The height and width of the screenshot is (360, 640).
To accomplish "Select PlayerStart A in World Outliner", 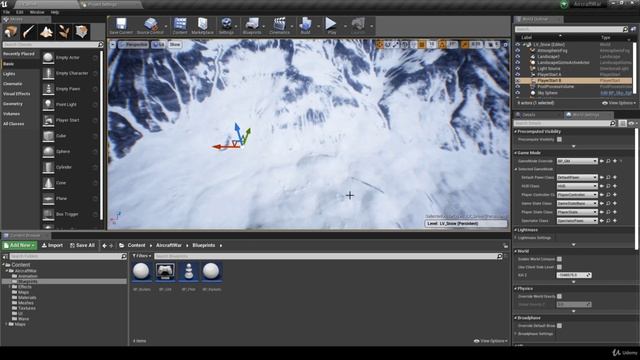I will point(549,75).
